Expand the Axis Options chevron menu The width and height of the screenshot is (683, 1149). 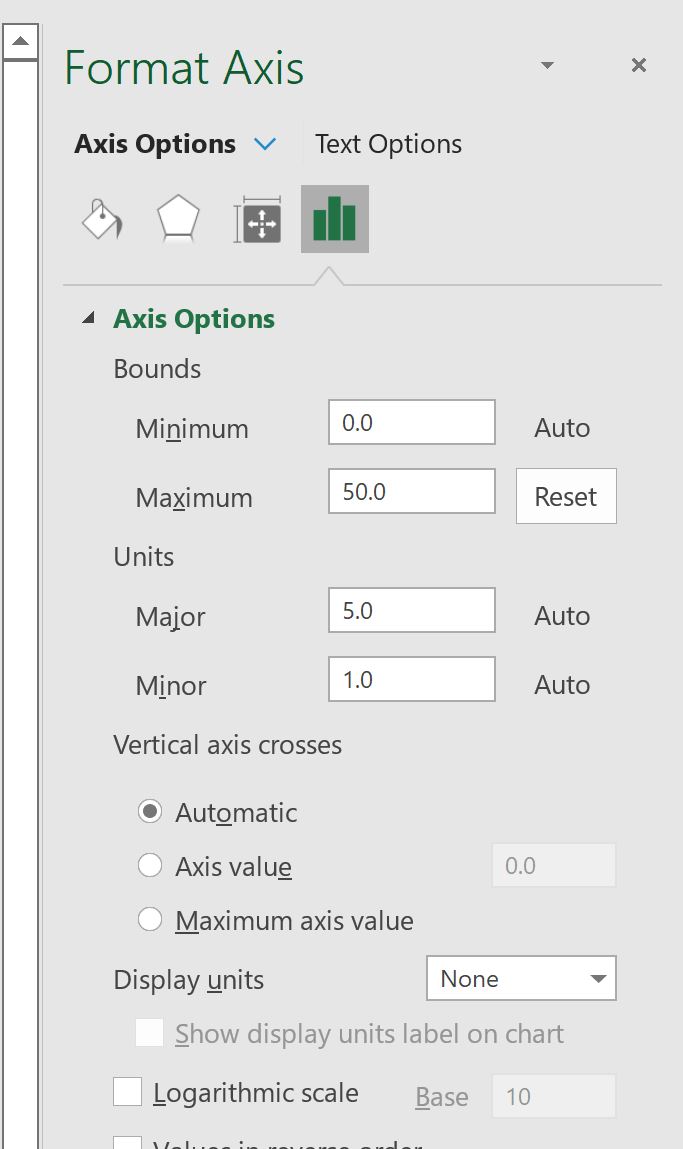(x=265, y=144)
